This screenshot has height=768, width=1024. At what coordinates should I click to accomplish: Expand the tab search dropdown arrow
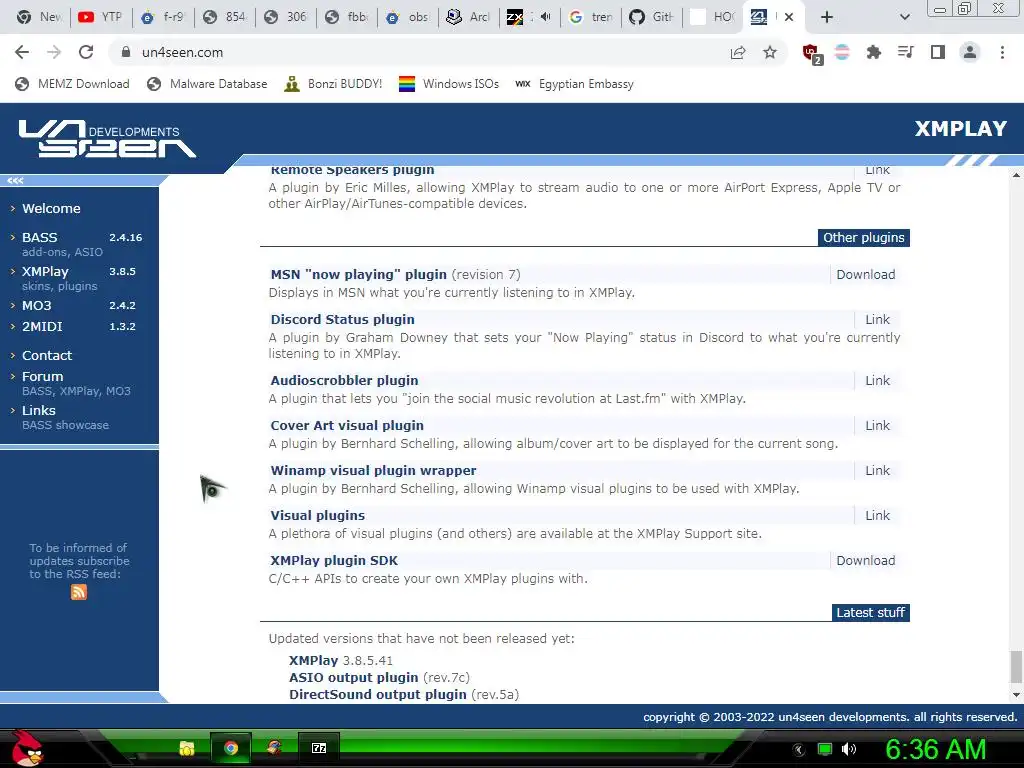pos(904,17)
